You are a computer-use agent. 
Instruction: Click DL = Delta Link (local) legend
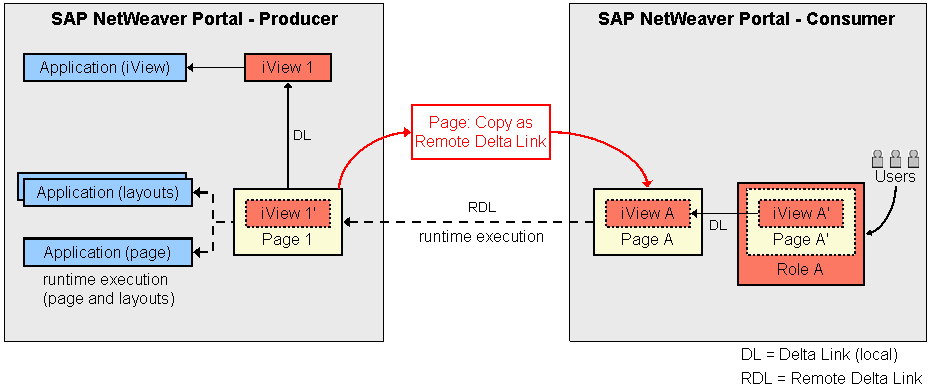tap(819, 354)
